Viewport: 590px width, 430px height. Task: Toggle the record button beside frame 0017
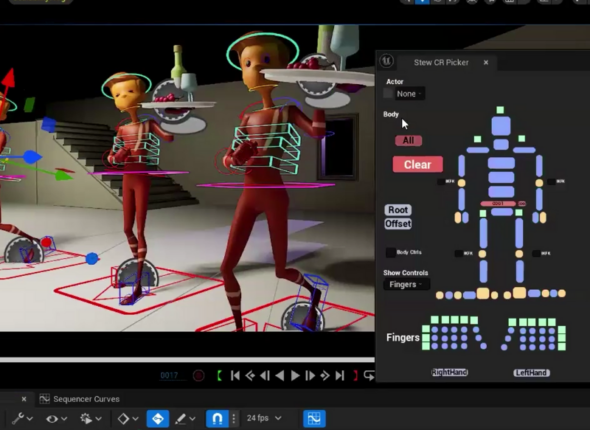[x=199, y=375]
